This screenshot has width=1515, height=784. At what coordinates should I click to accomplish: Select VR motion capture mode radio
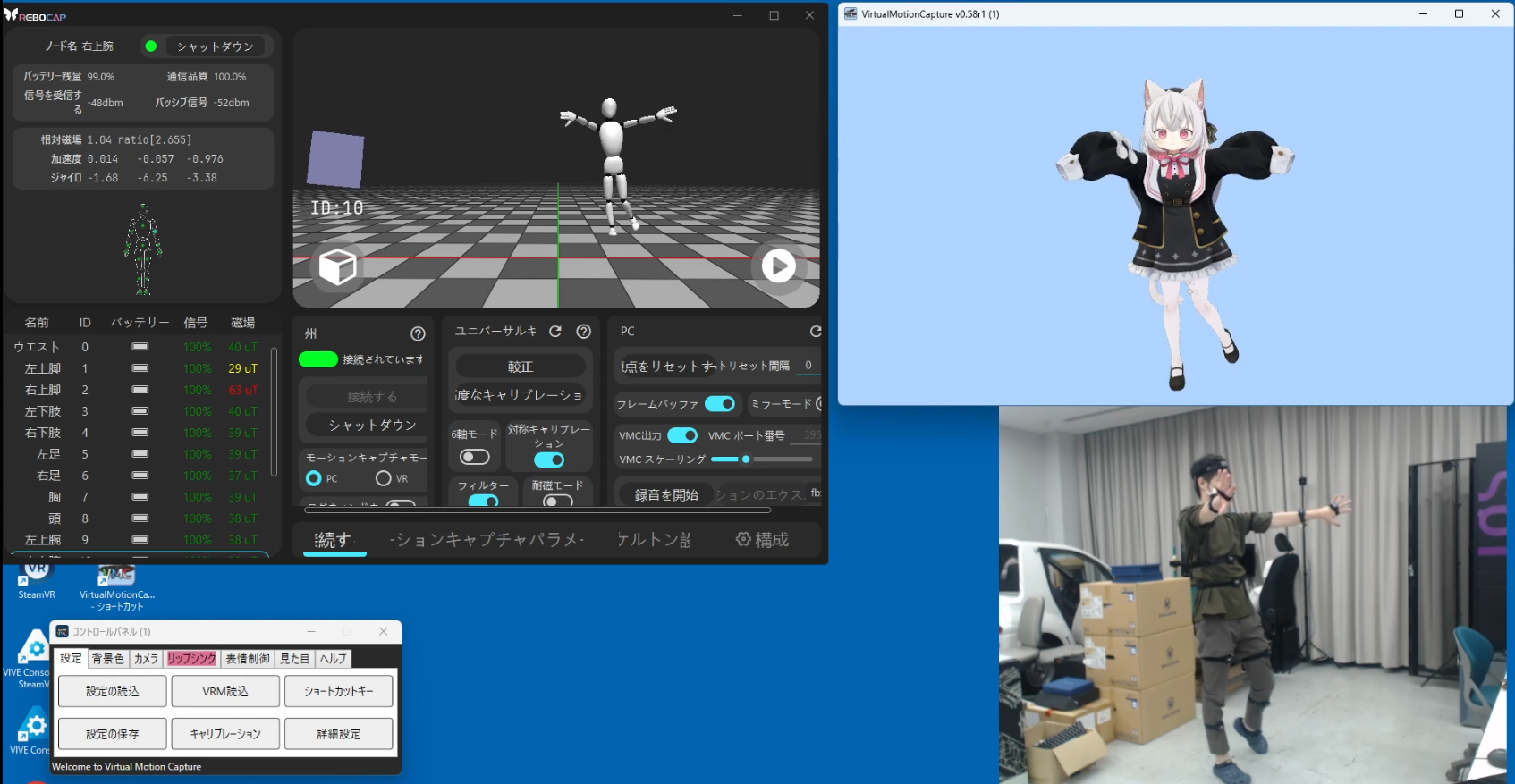coord(384,478)
